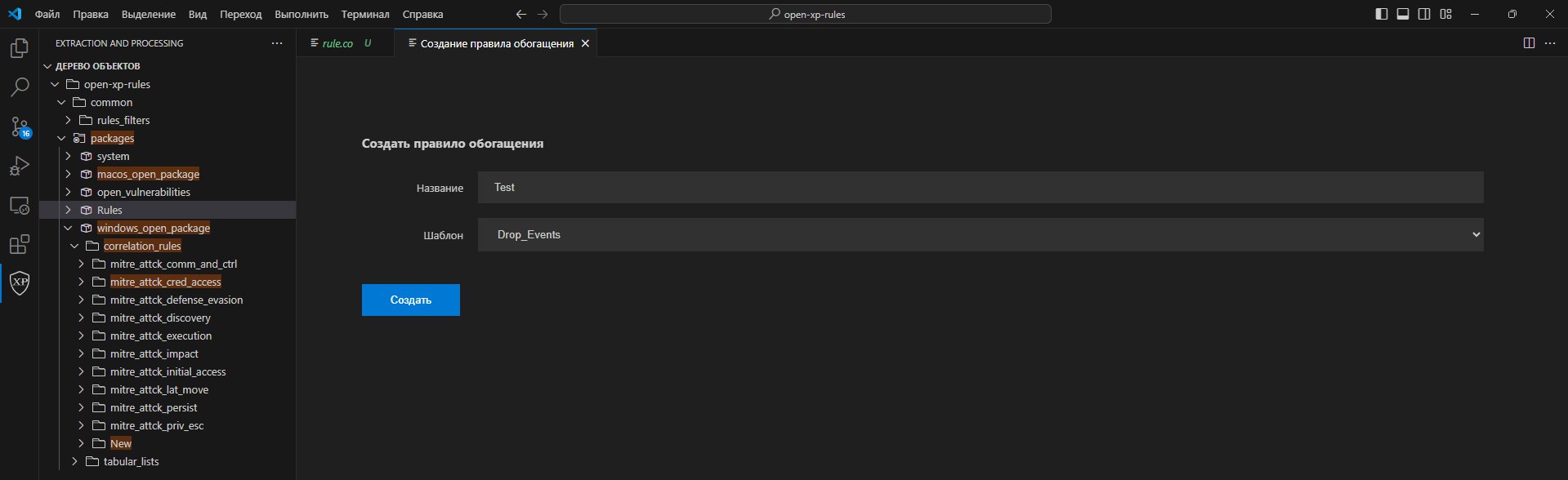The image size is (1568, 480).
Task: Open Remote Explorer icon
Action: coord(20,205)
